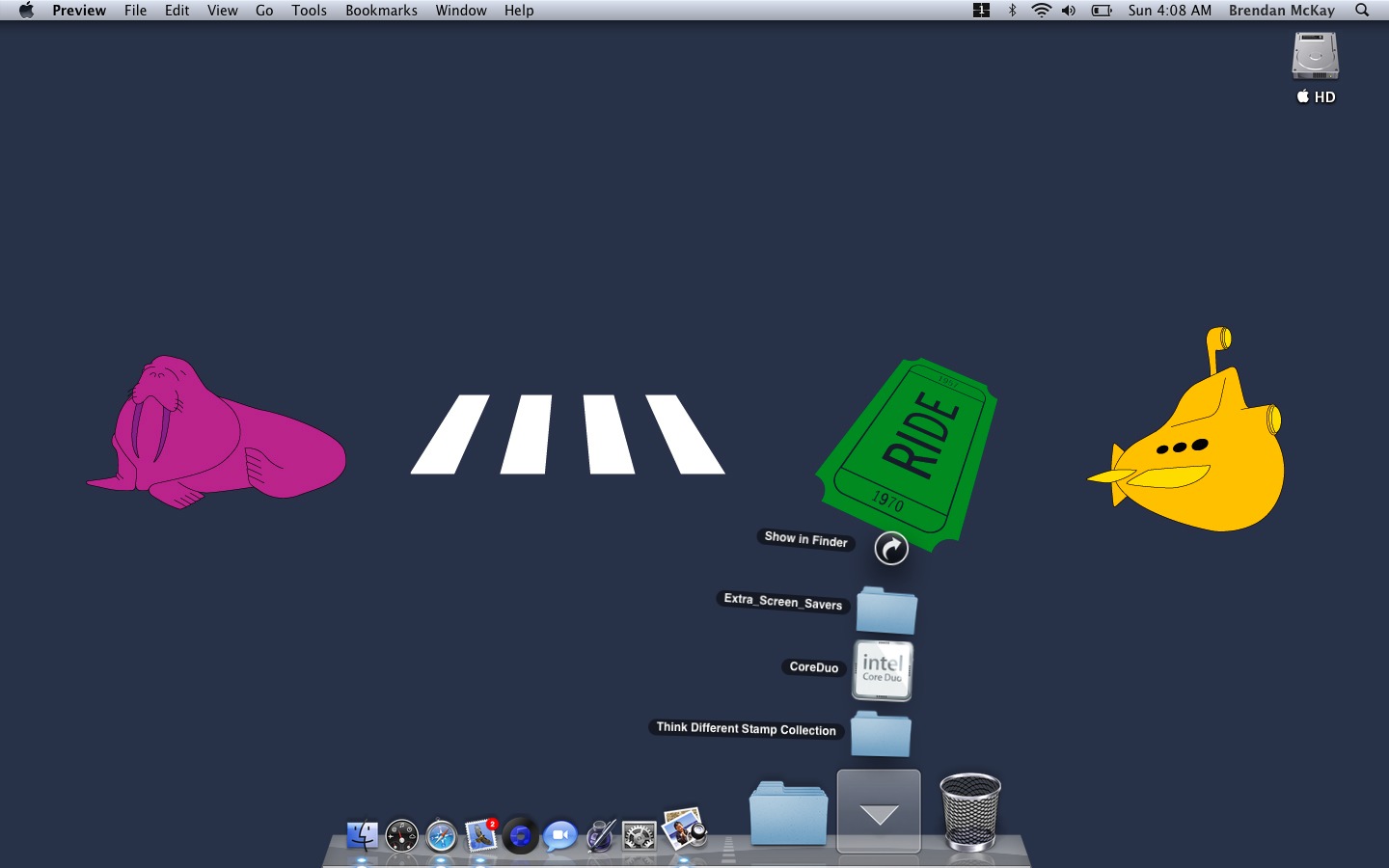Open the File menu
Screen dimensions: 1389x868
pyautogui.click(x=135, y=11)
